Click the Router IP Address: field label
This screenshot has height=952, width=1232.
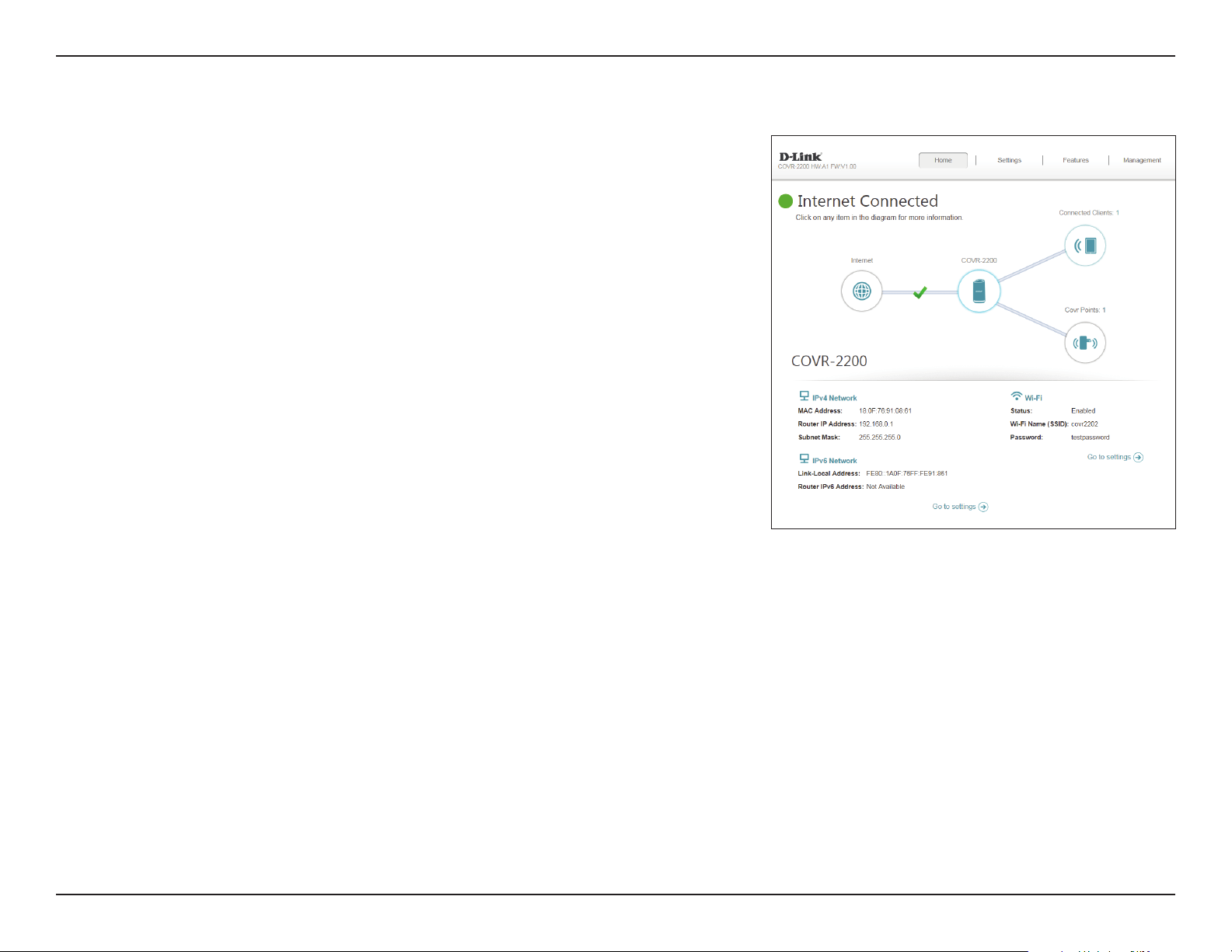[827, 424]
